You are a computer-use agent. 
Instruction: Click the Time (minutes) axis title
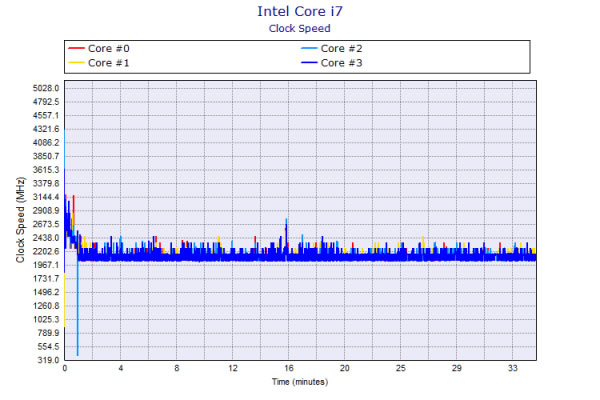tap(300, 382)
